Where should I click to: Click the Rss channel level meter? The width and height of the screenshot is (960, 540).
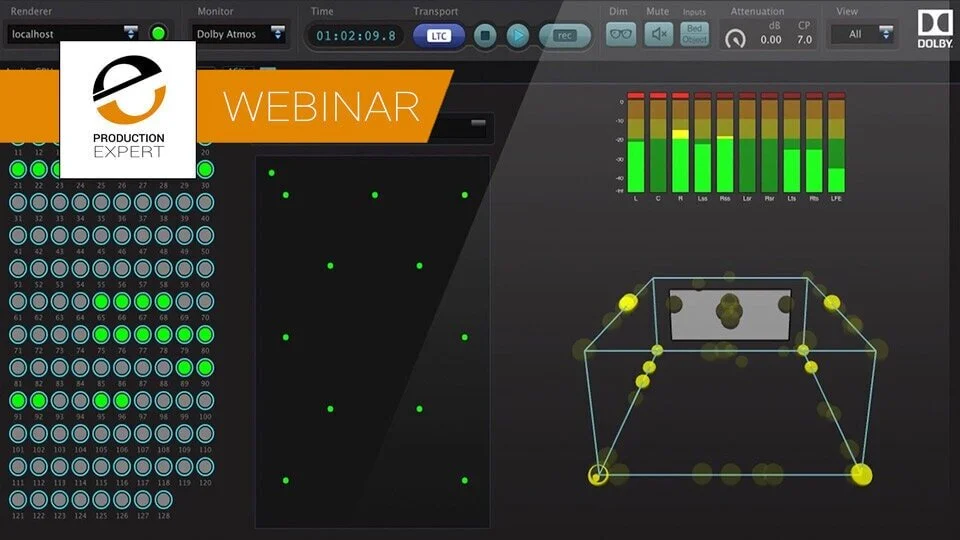tap(725, 143)
